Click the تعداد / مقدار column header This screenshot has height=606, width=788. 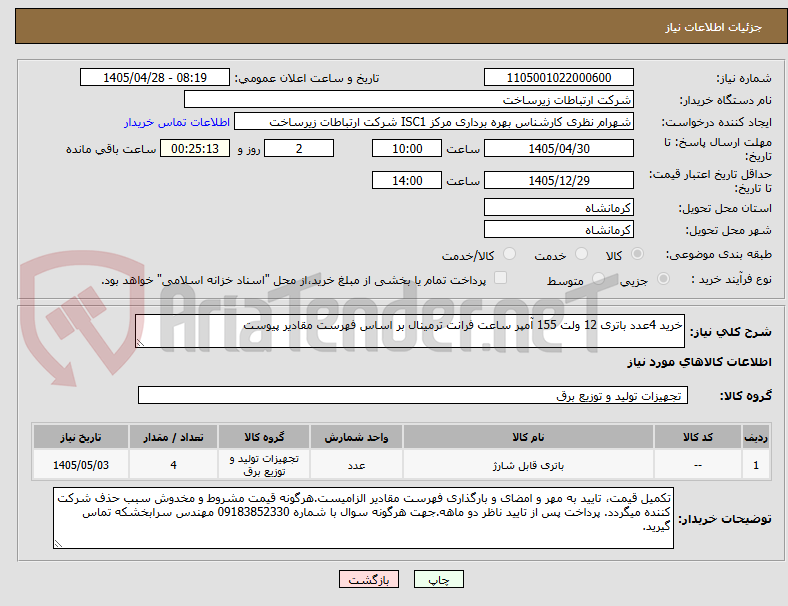[173, 437]
